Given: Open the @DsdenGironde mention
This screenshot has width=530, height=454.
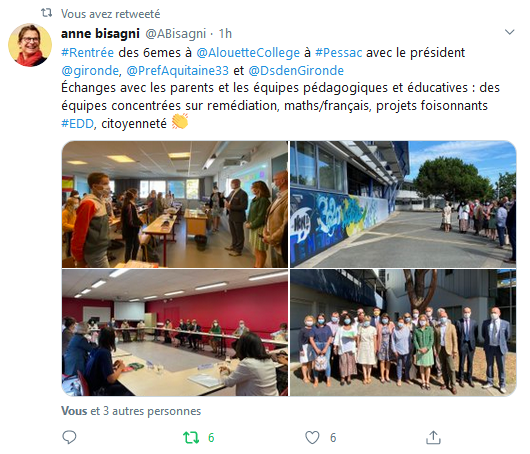Looking at the screenshot, I should pos(296,71).
